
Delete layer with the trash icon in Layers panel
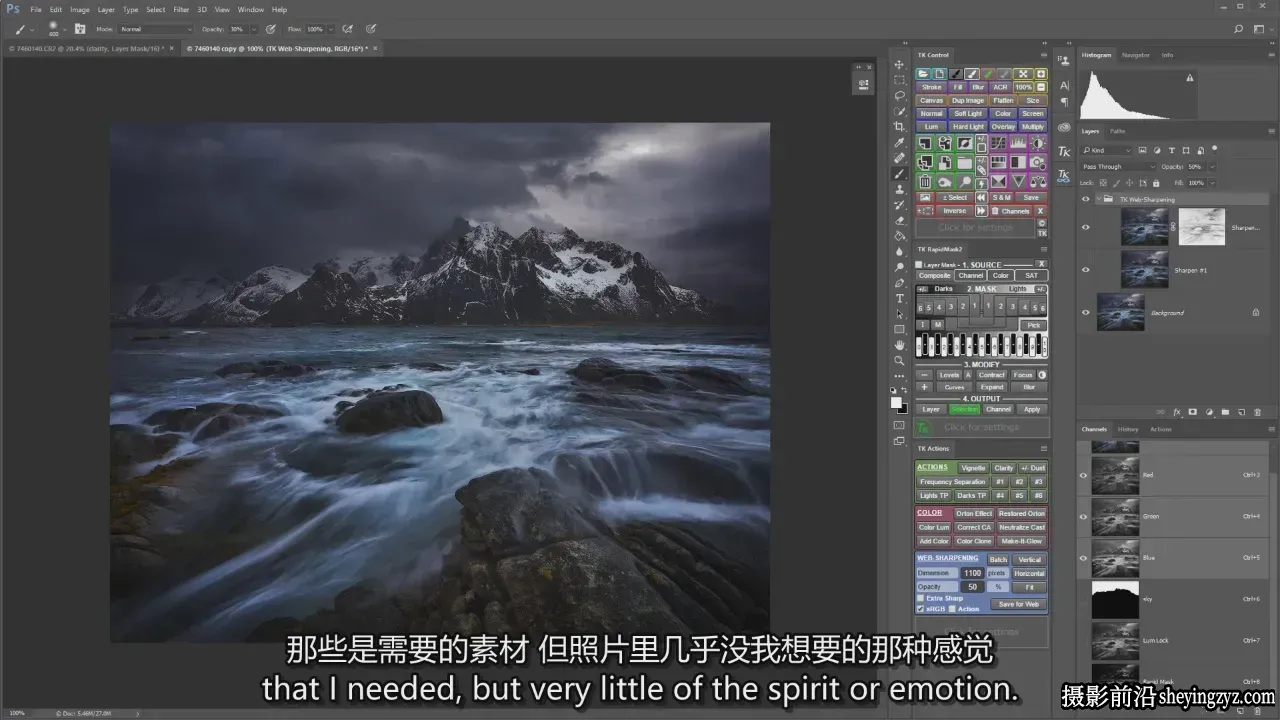coord(1257,412)
